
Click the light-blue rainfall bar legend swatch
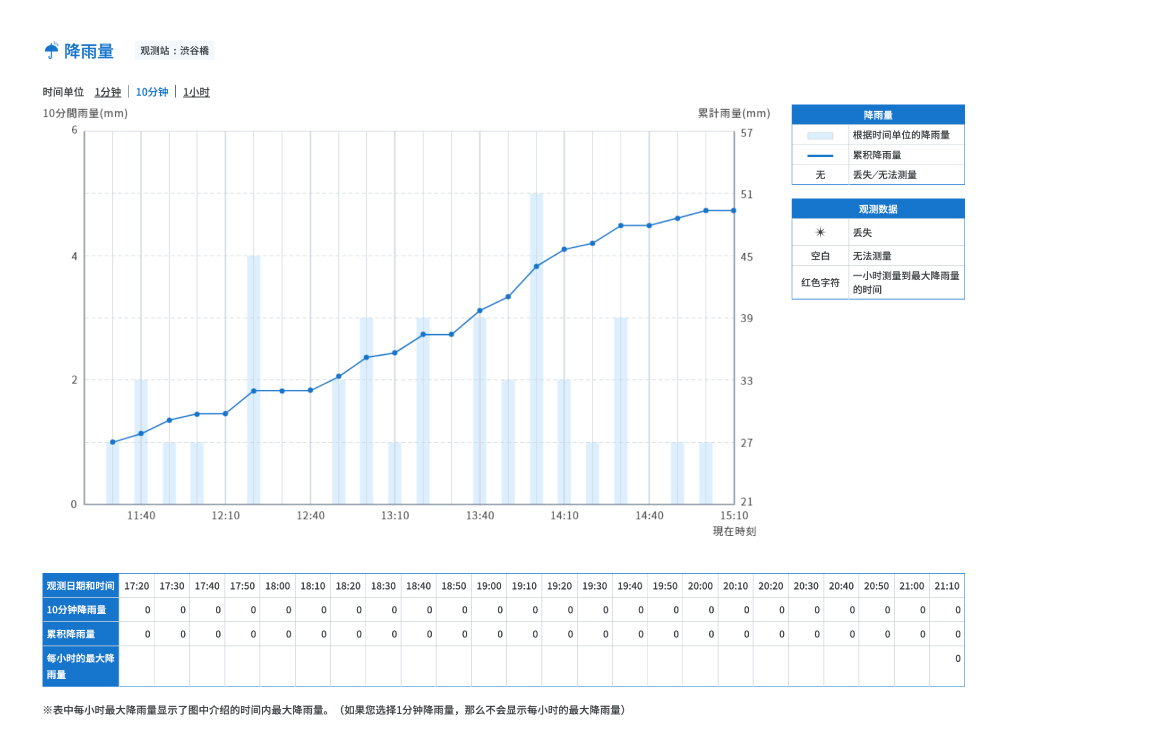click(x=820, y=136)
